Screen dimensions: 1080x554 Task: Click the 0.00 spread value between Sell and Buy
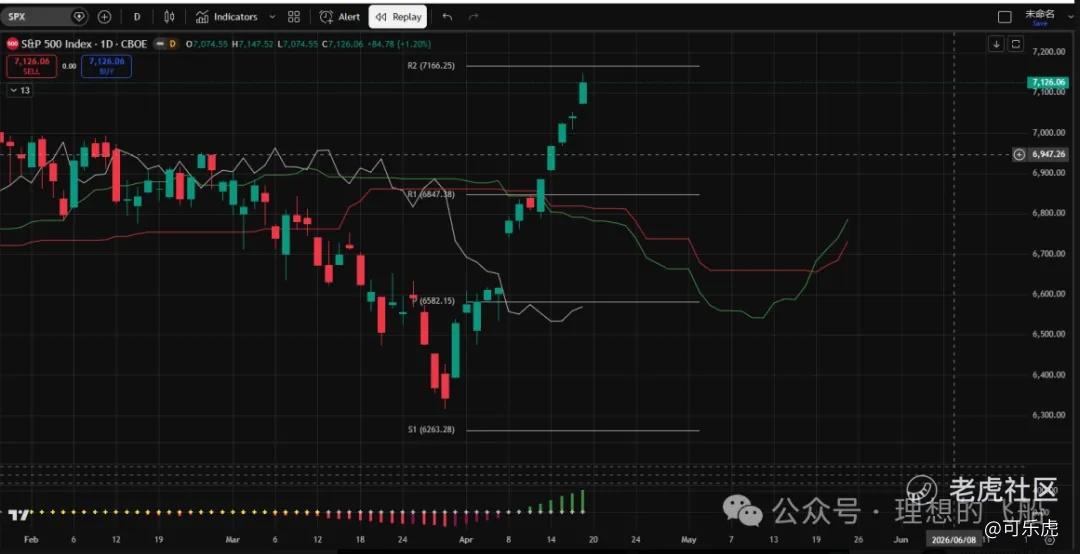pyautogui.click(x=69, y=66)
